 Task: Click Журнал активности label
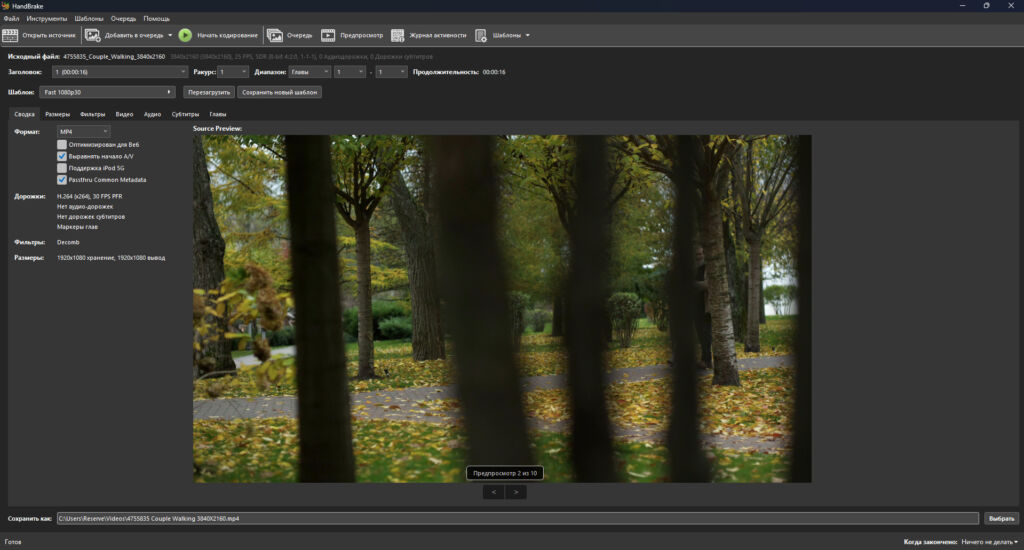(x=438, y=35)
